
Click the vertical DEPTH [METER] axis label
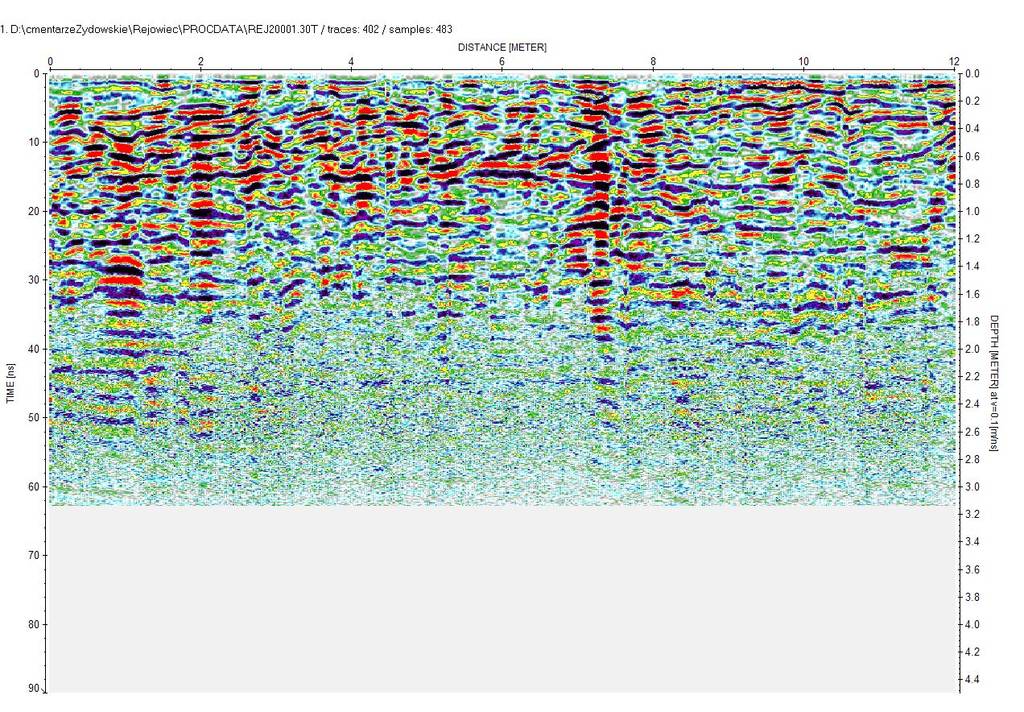(994, 382)
